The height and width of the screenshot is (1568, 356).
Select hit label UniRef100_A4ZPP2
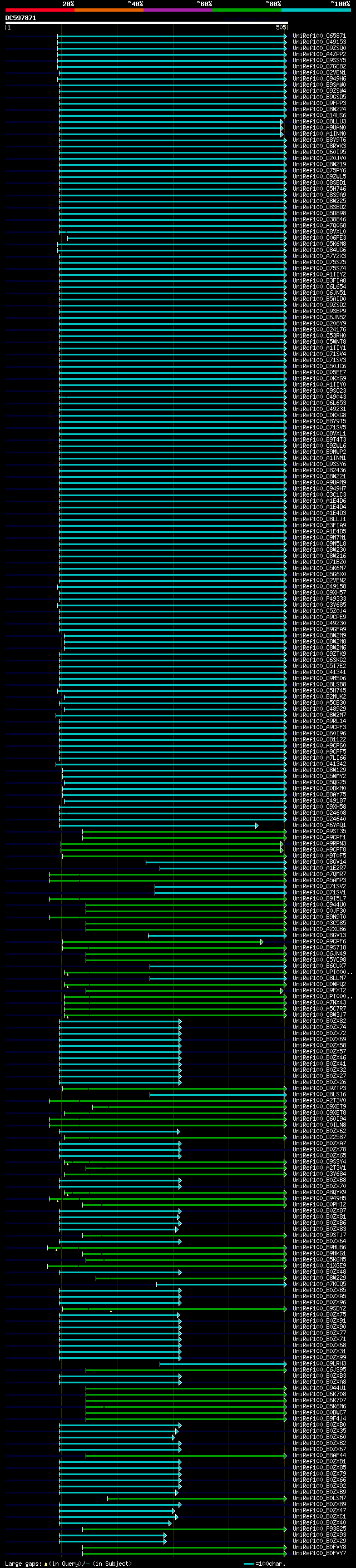(x=319, y=54)
